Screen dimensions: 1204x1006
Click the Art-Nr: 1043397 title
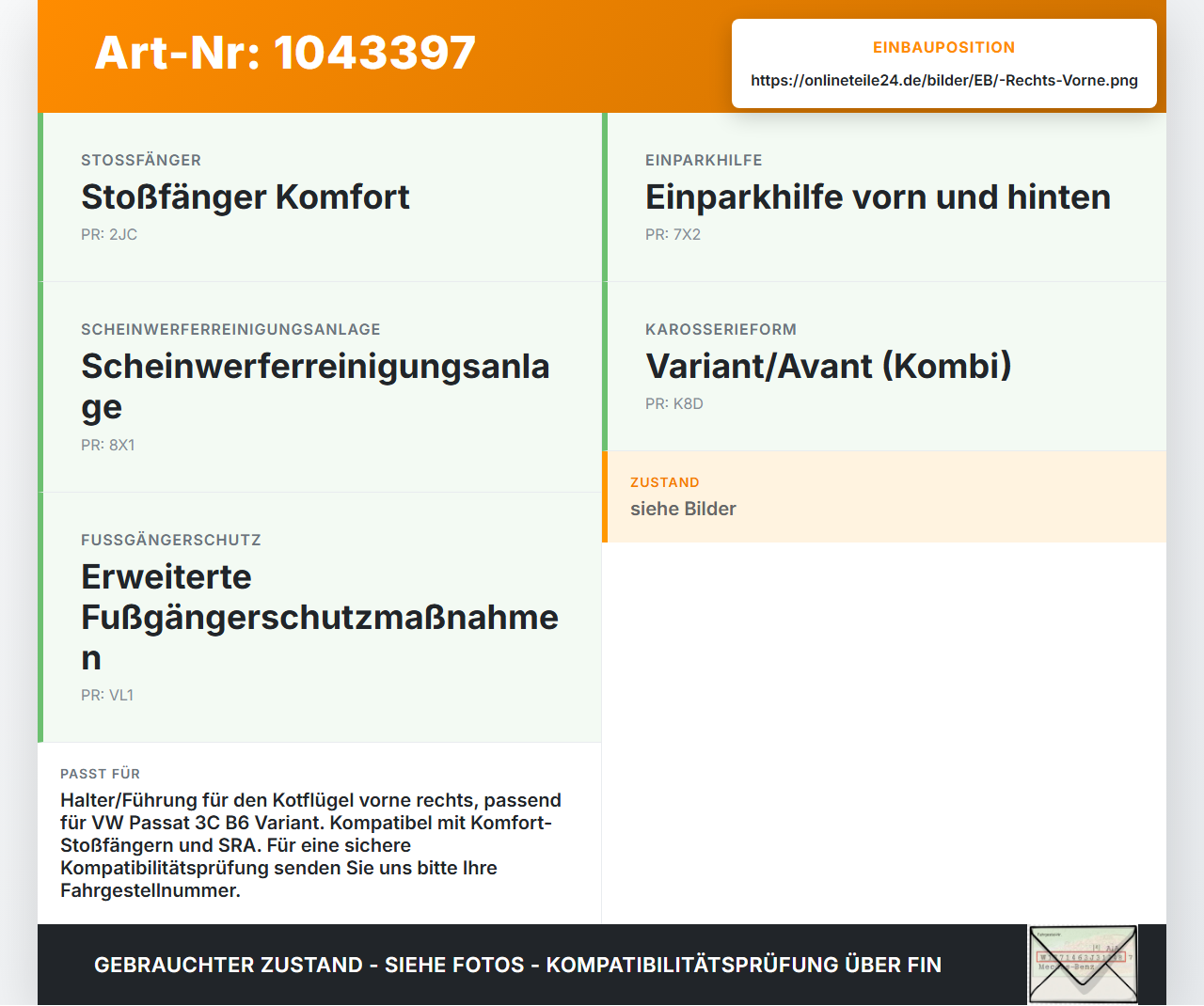coord(285,53)
